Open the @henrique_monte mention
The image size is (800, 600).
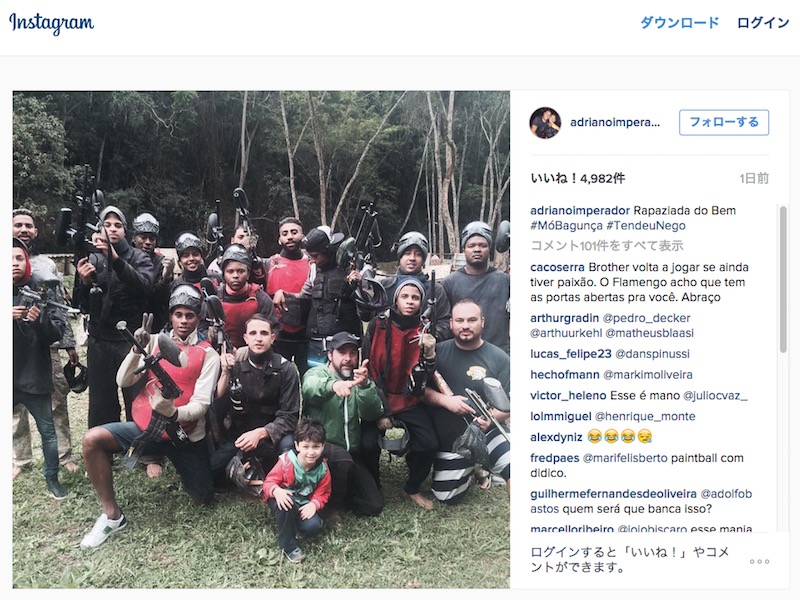coord(645,417)
